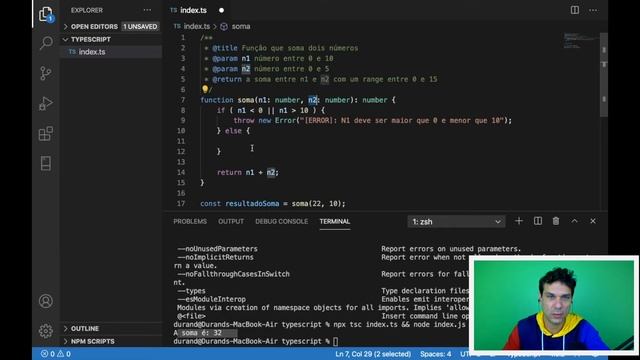Click the 'resultadoSoma' constant on line 17
This screenshot has height=360, width=640.
[x=252, y=203]
